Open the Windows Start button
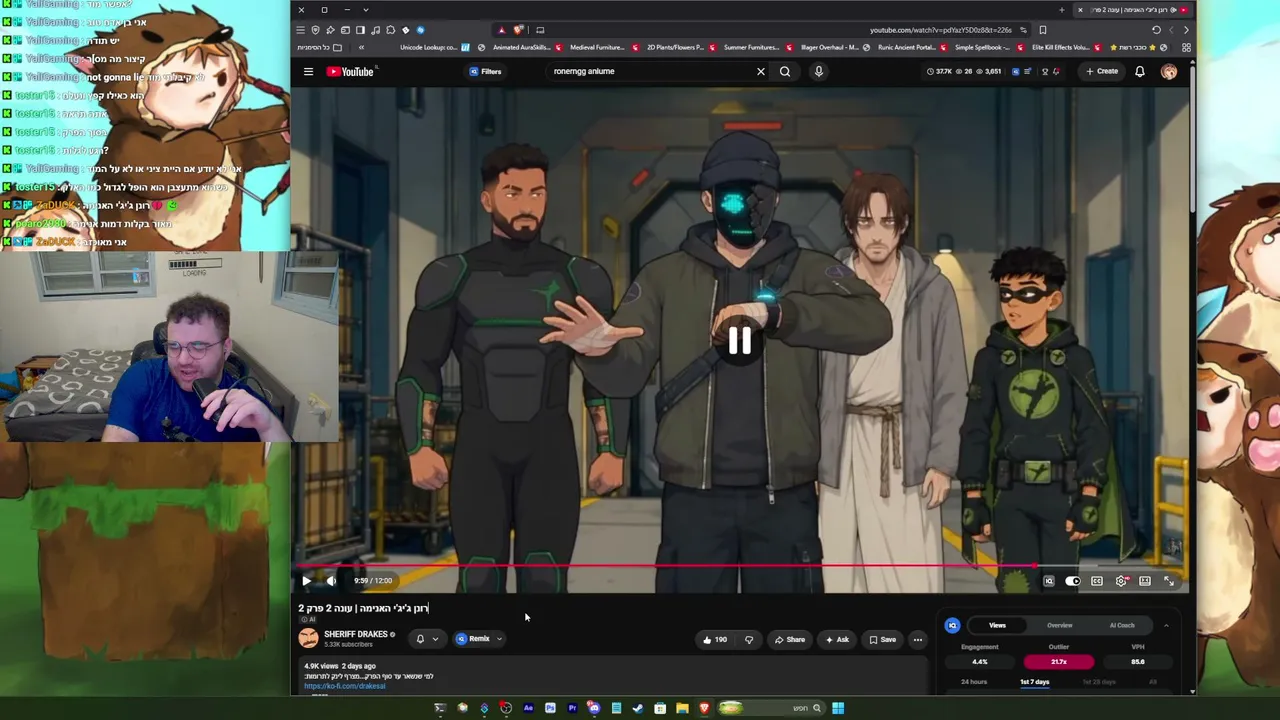 click(x=838, y=709)
